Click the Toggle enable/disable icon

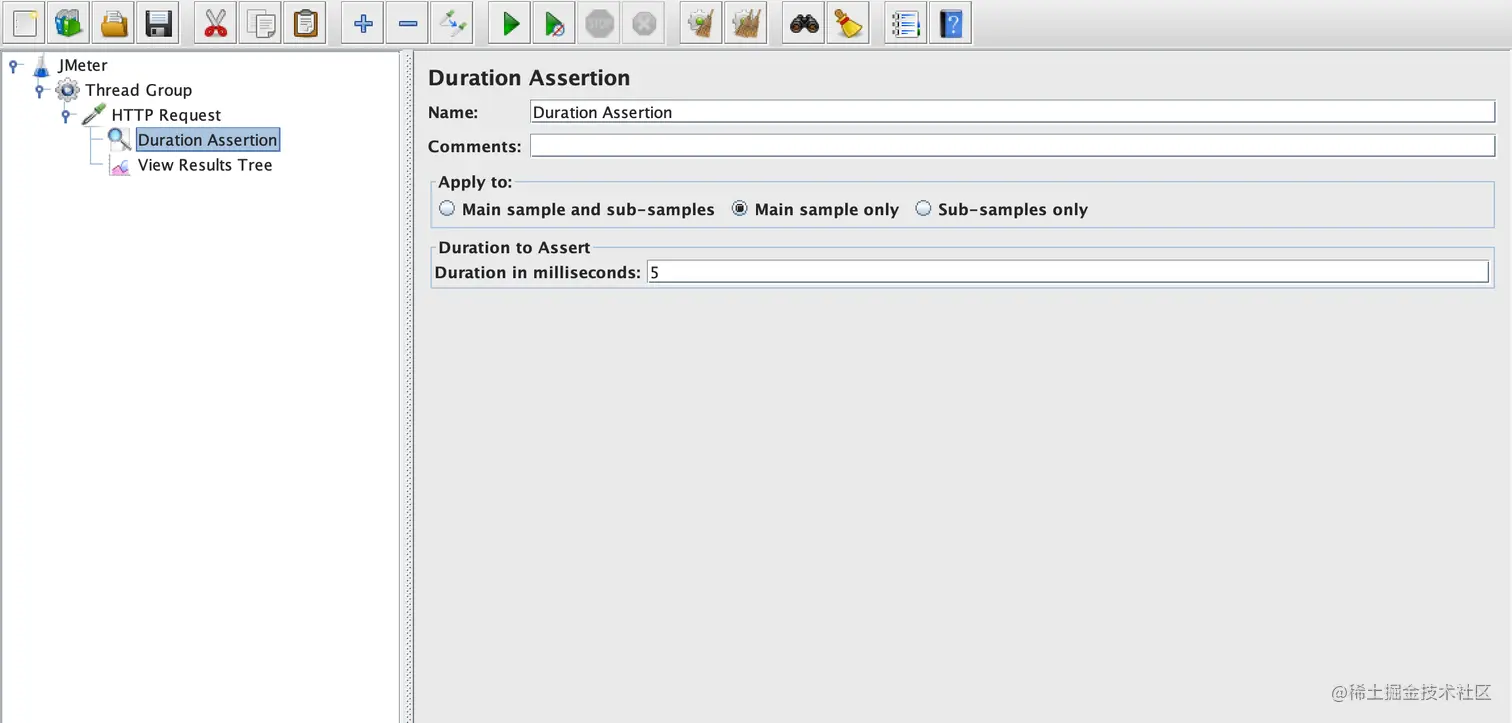[452, 23]
